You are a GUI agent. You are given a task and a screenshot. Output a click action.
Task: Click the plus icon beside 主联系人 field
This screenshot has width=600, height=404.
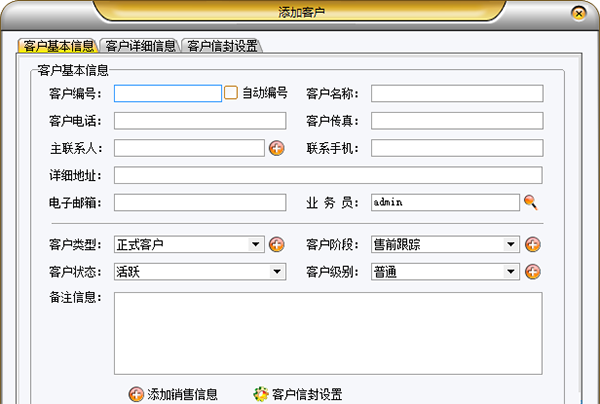pos(276,148)
